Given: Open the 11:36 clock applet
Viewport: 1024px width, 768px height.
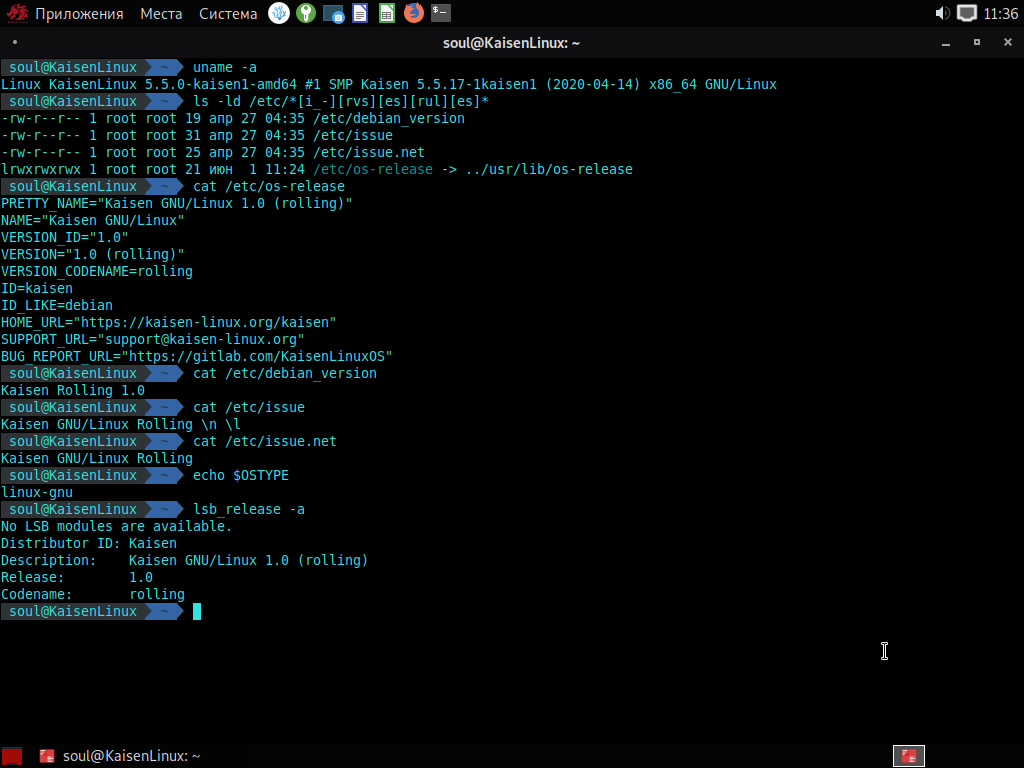Looking at the screenshot, I should [1000, 14].
